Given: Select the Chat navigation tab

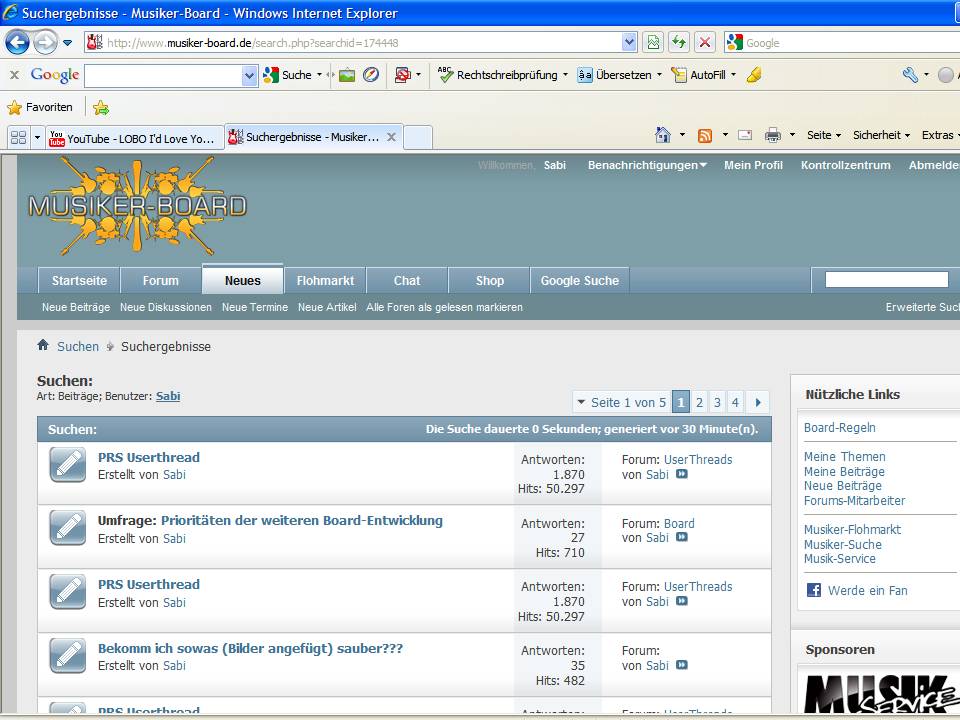Looking at the screenshot, I should (x=407, y=280).
